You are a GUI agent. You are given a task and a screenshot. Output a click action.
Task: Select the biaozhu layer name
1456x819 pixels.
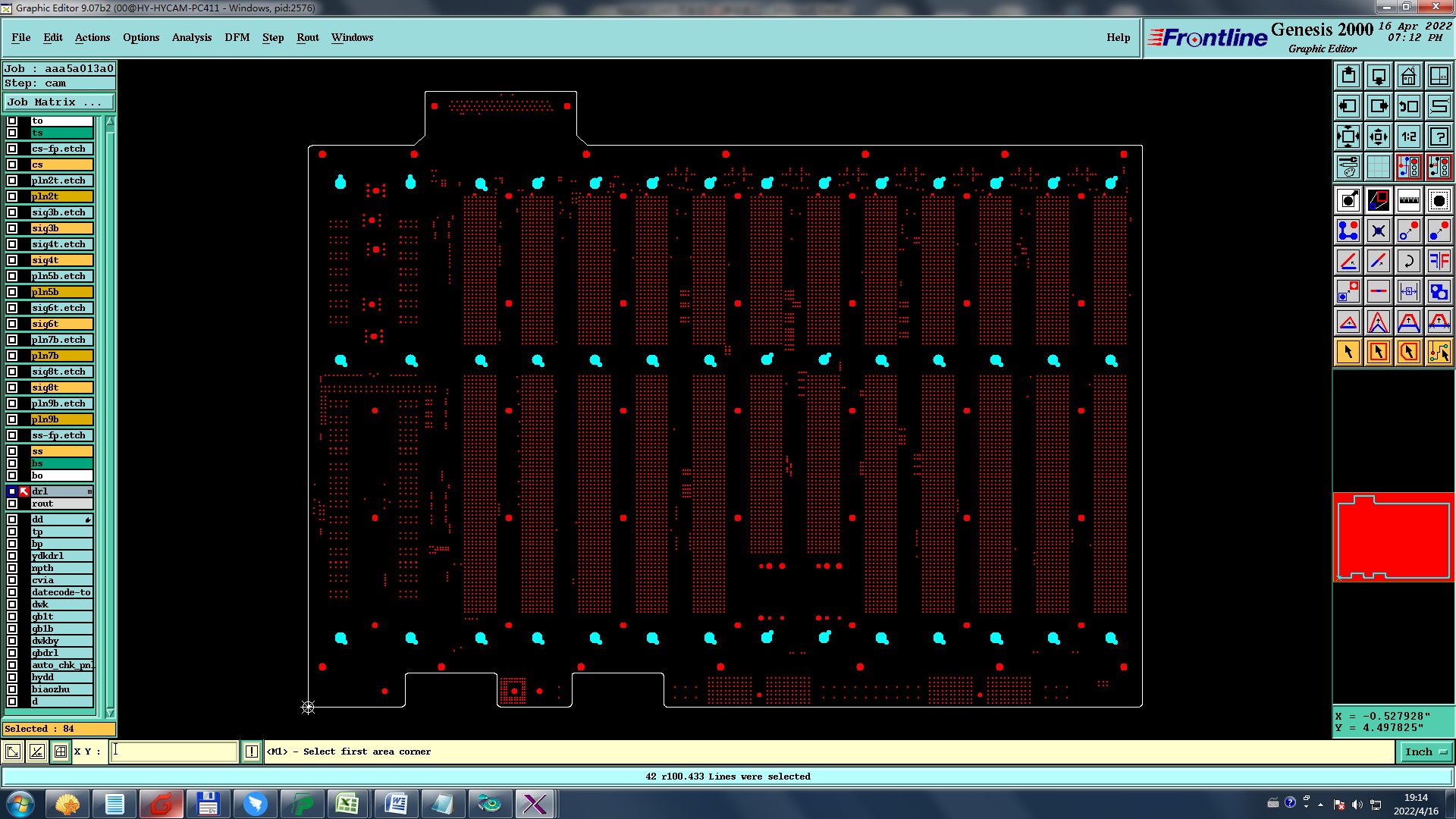(x=61, y=689)
